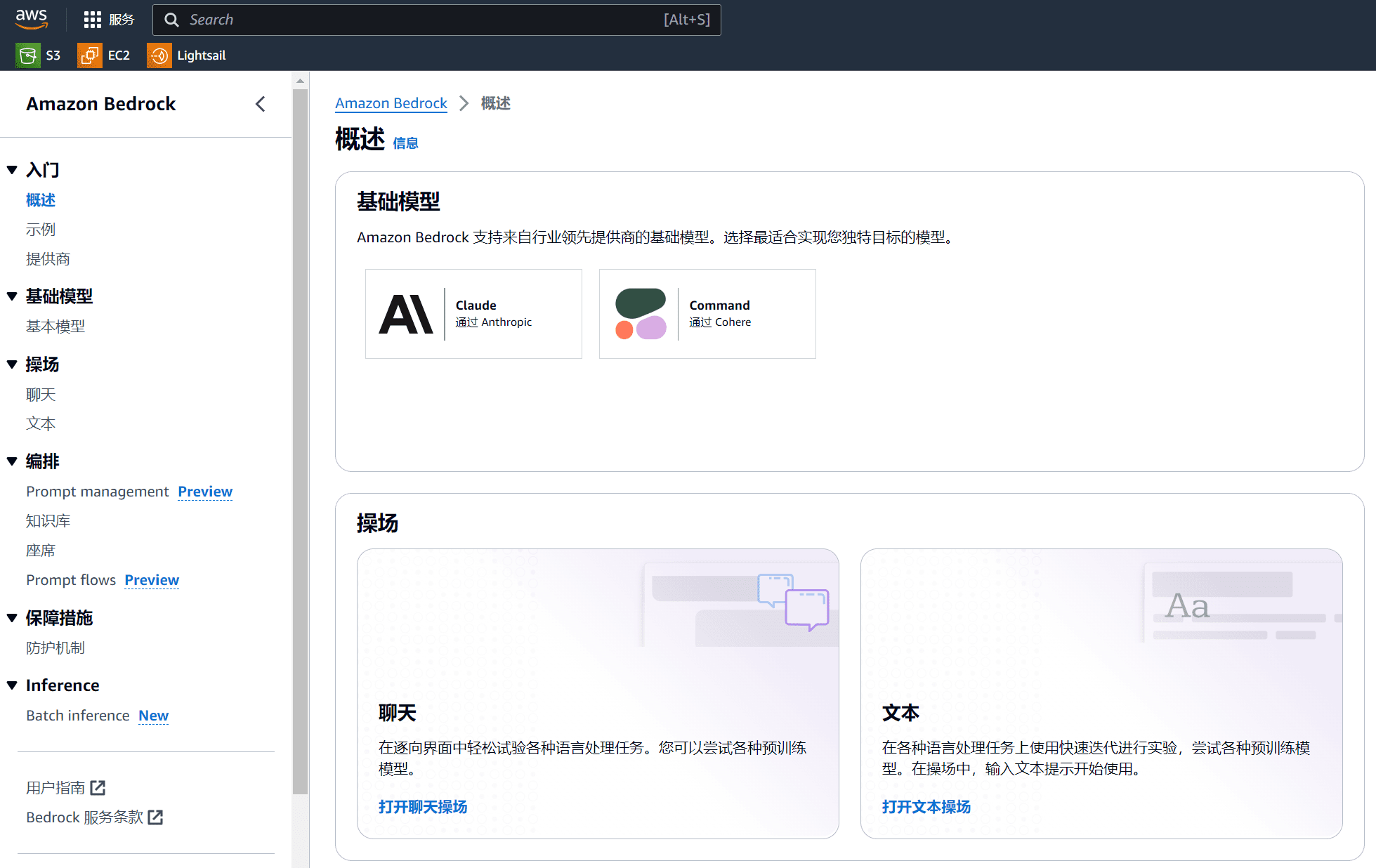Image resolution: width=1376 pixels, height=868 pixels.
Task: Click the EC2 shortcut icon in favorites bar
Action: 89,55
